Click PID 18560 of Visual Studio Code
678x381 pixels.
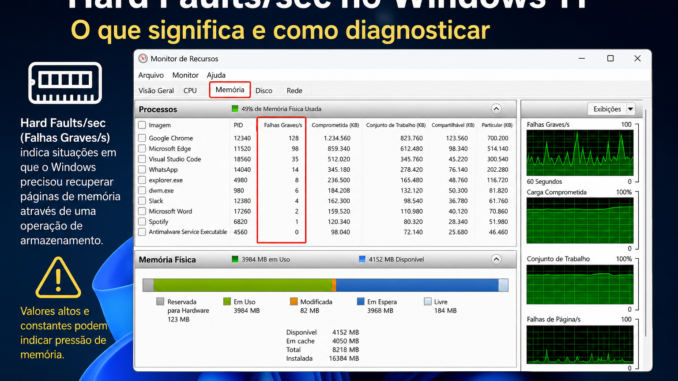tap(242, 159)
